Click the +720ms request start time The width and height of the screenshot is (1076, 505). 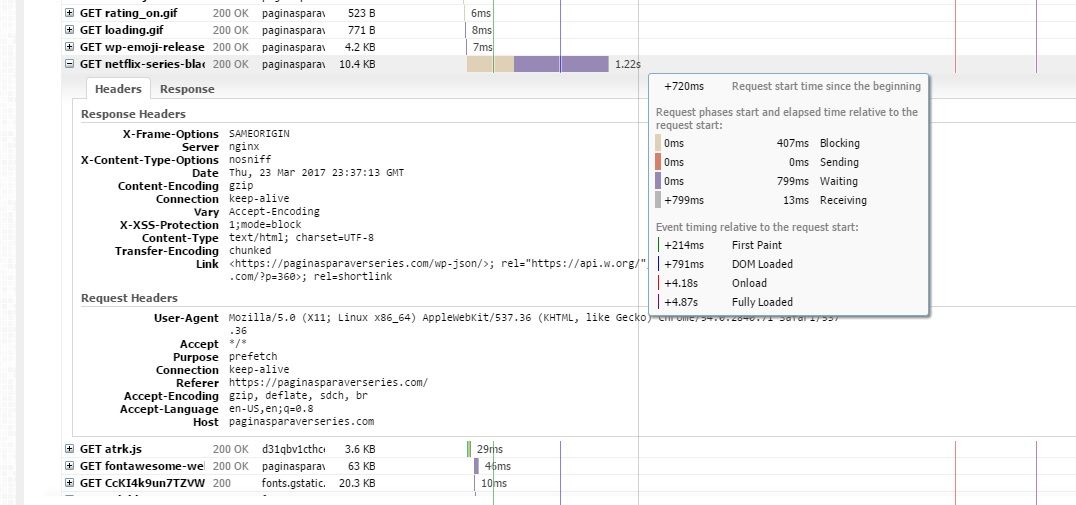[684, 86]
